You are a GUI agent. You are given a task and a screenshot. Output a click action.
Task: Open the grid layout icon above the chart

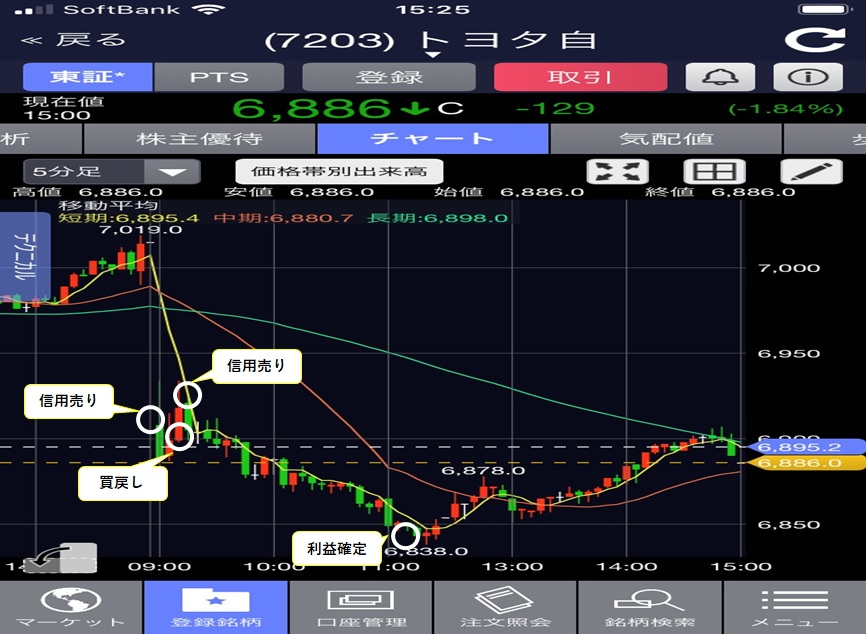point(715,171)
